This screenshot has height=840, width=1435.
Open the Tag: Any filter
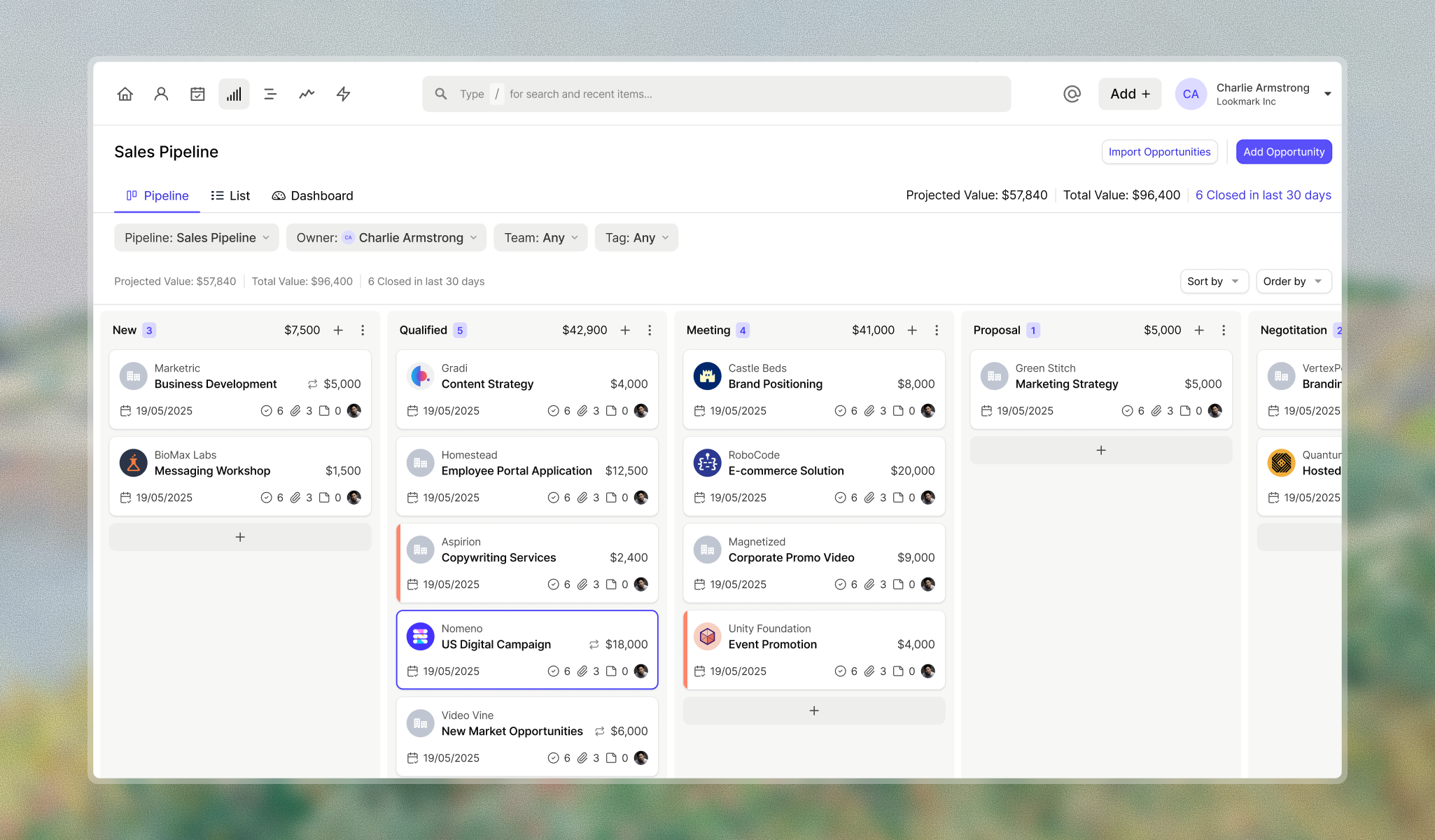pos(636,238)
